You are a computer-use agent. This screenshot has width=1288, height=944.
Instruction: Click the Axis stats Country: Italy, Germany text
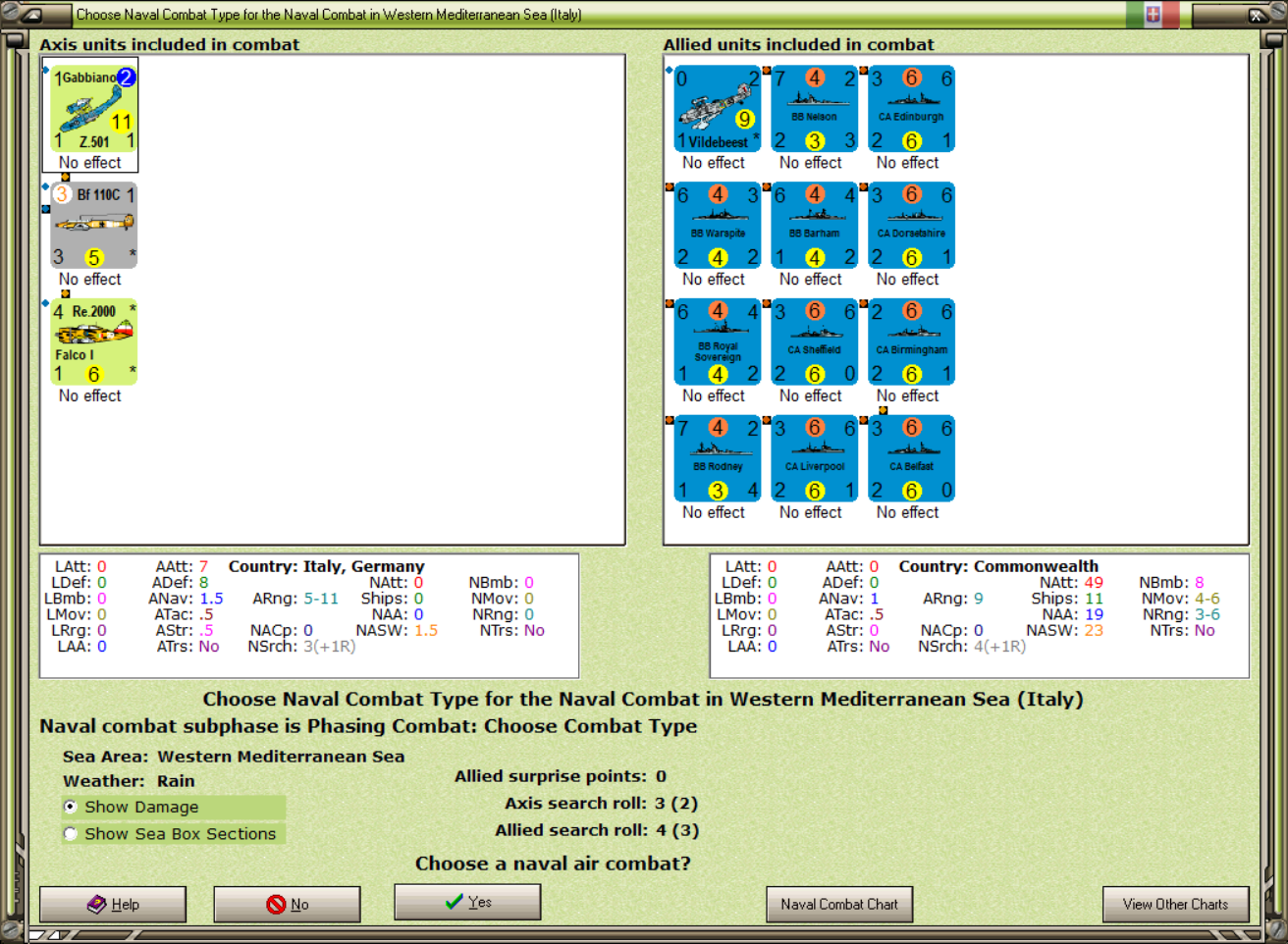tap(327, 566)
